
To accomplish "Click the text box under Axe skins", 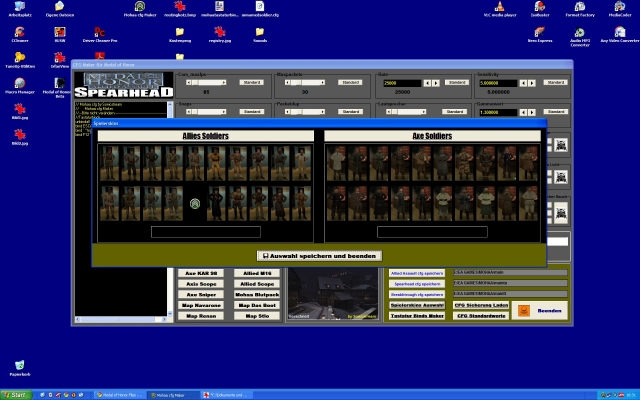I will coord(432,232).
